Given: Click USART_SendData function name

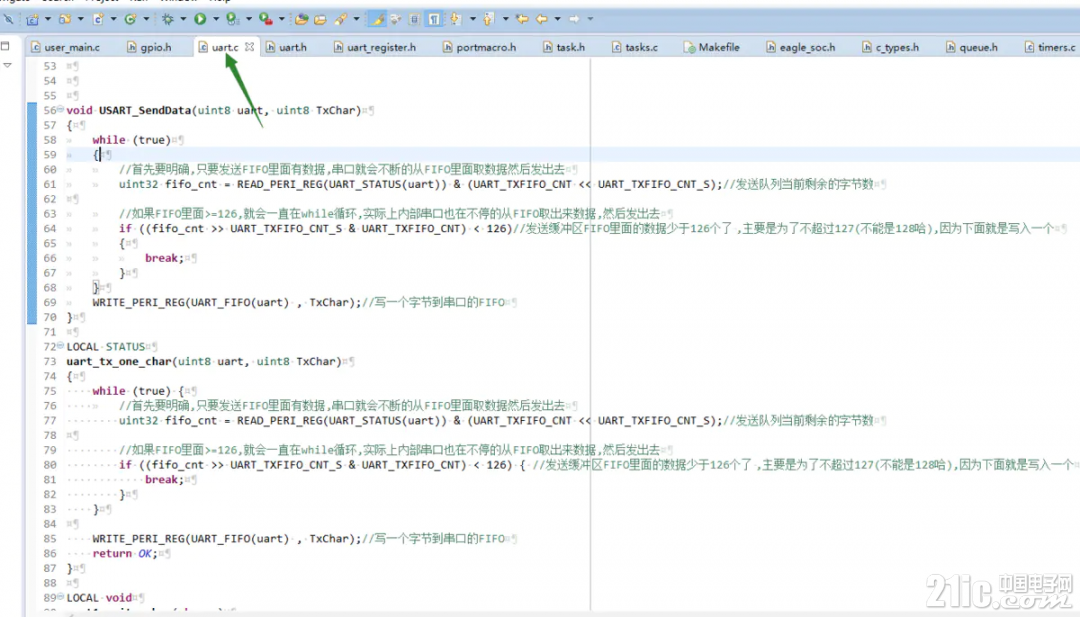Looking at the screenshot, I should [145, 110].
